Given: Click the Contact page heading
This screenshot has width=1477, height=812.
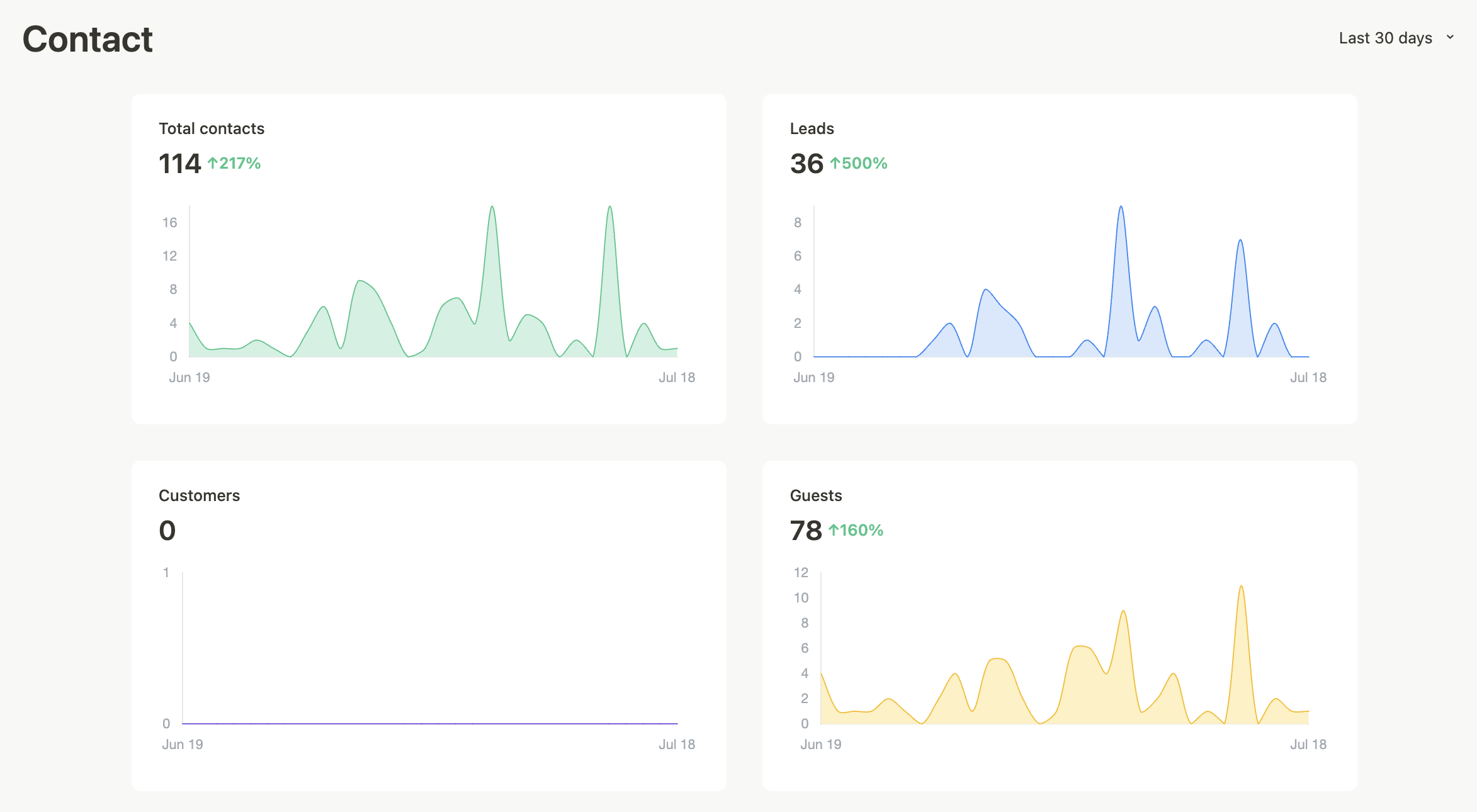Looking at the screenshot, I should click(88, 39).
